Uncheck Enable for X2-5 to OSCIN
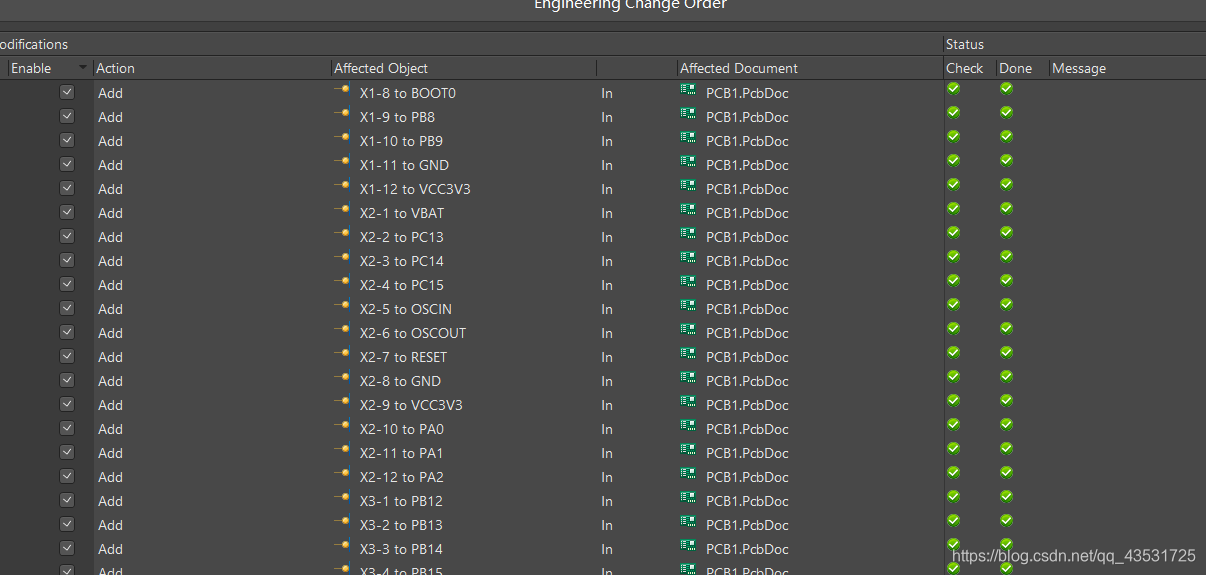The image size is (1206, 575). point(67,308)
